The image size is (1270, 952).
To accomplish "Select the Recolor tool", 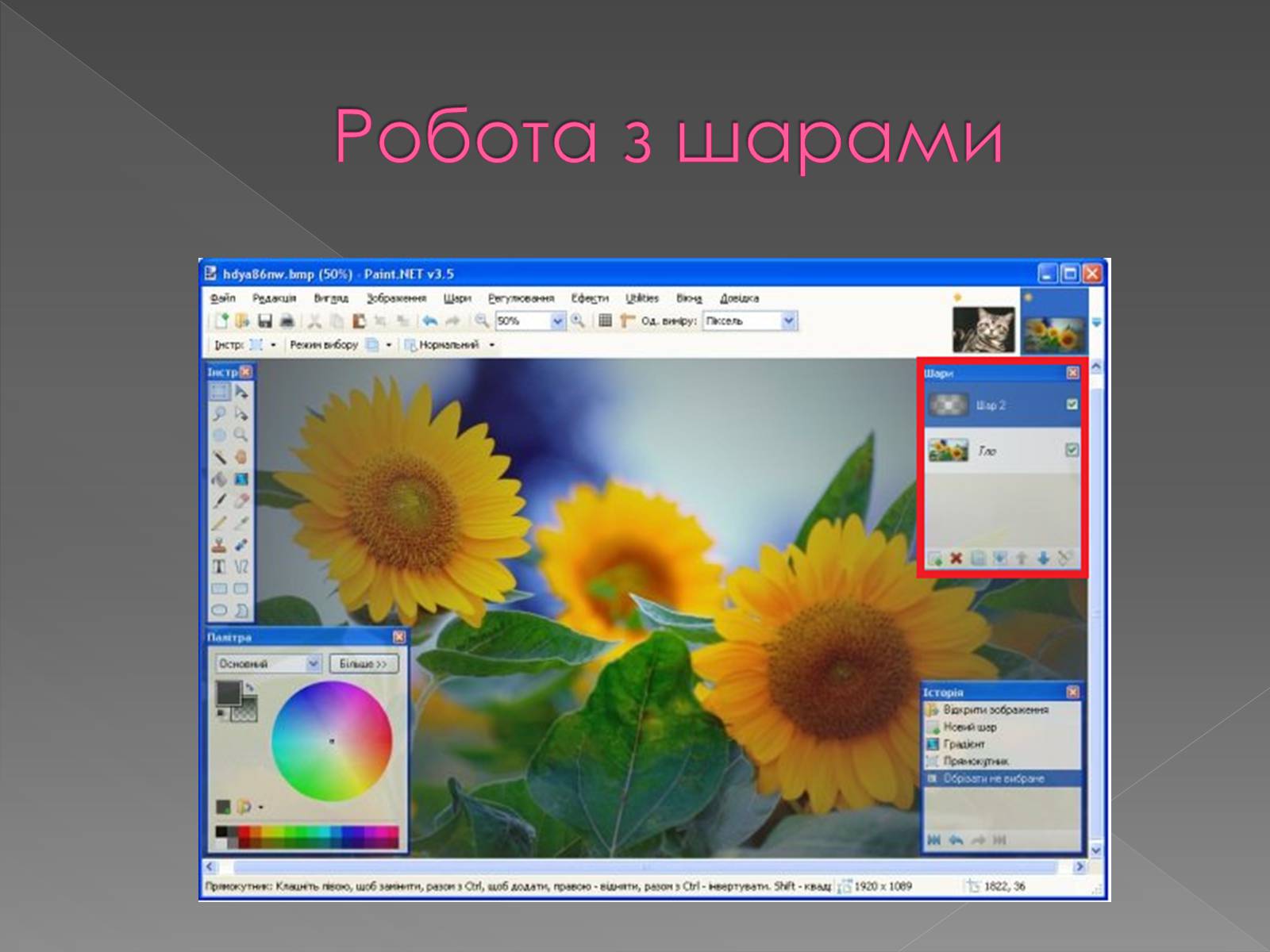I will [x=241, y=545].
